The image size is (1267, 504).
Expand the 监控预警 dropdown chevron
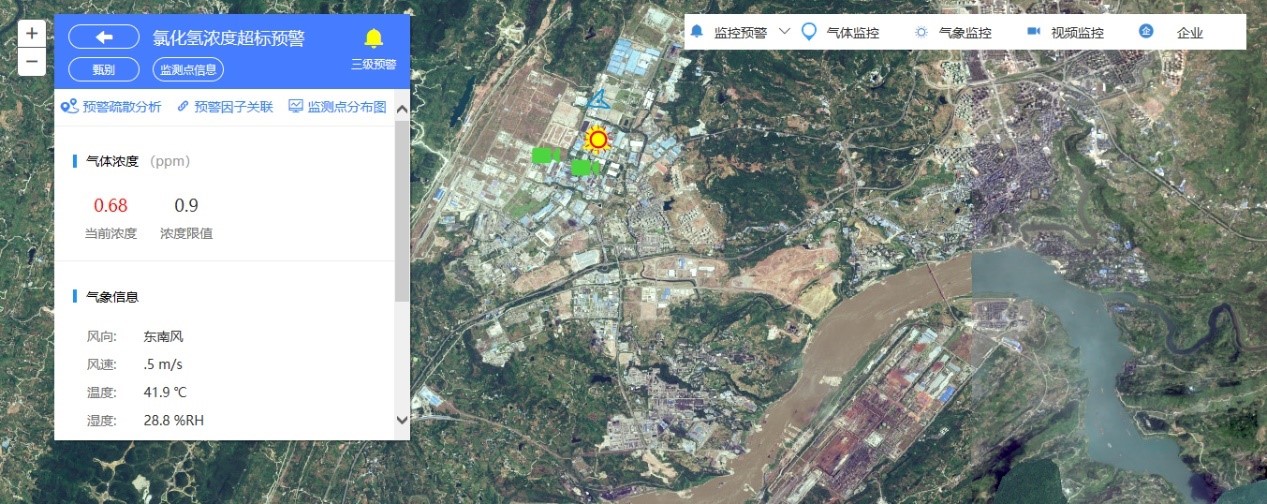coord(784,31)
